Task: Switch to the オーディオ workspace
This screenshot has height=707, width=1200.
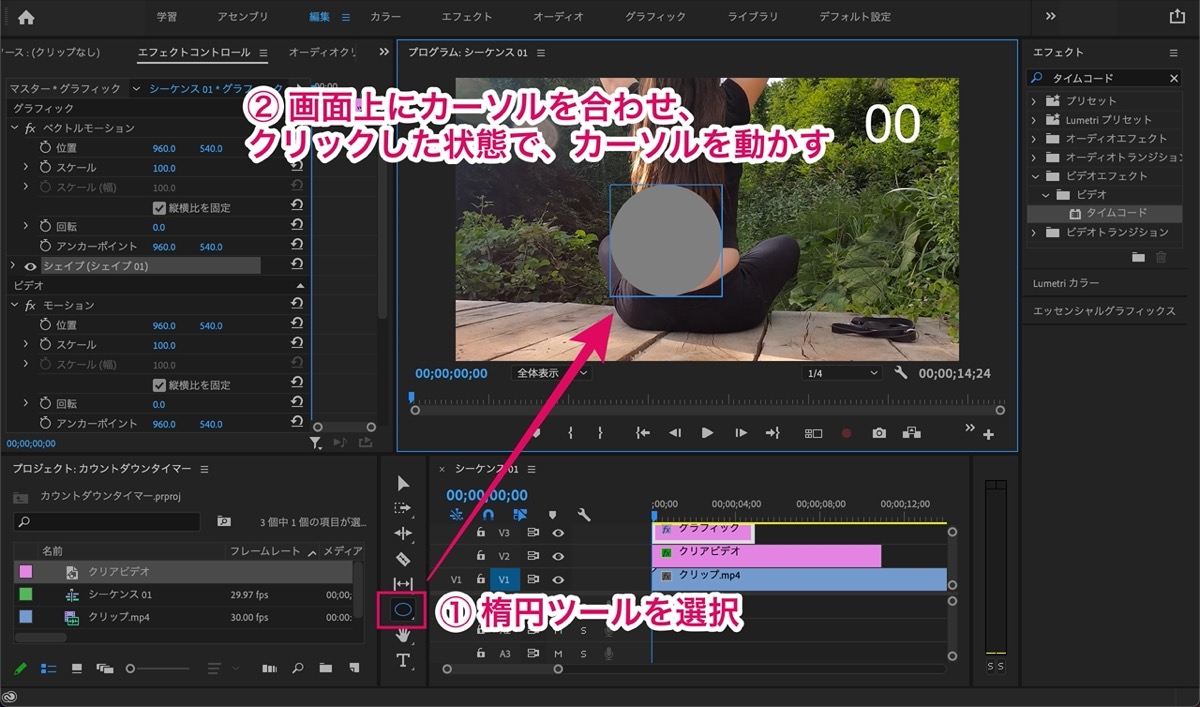Action: tap(558, 17)
